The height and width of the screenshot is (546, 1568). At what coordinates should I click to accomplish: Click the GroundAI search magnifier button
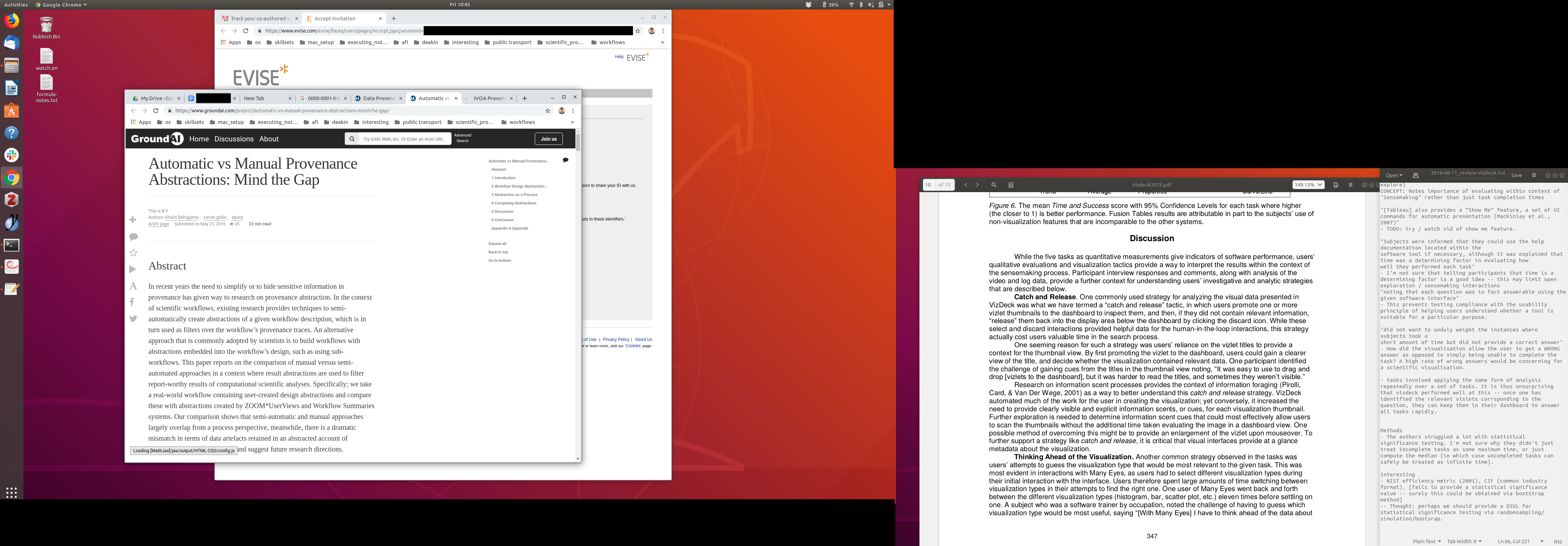point(352,139)
